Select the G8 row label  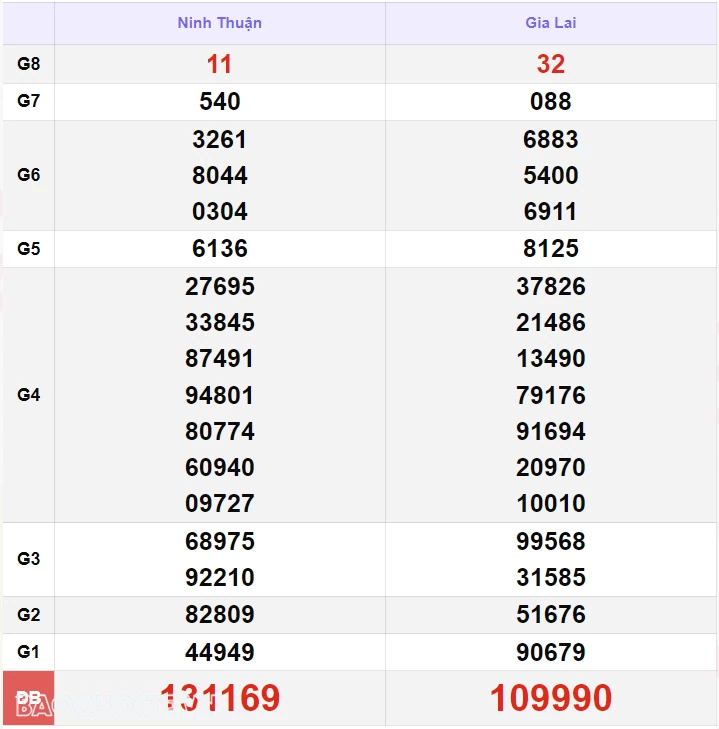point(29,64)
